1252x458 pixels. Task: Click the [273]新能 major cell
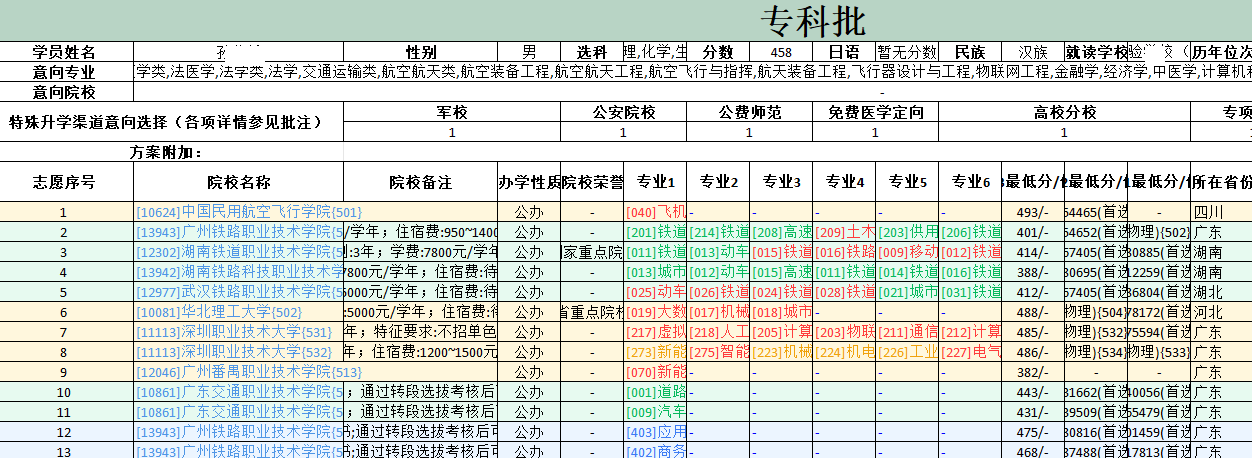(x=655, y=352)
